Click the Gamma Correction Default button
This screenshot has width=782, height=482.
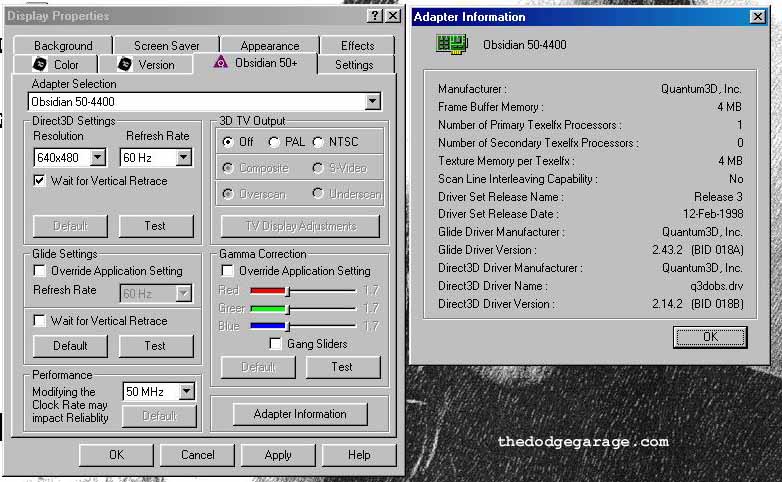tap(258, 367)
